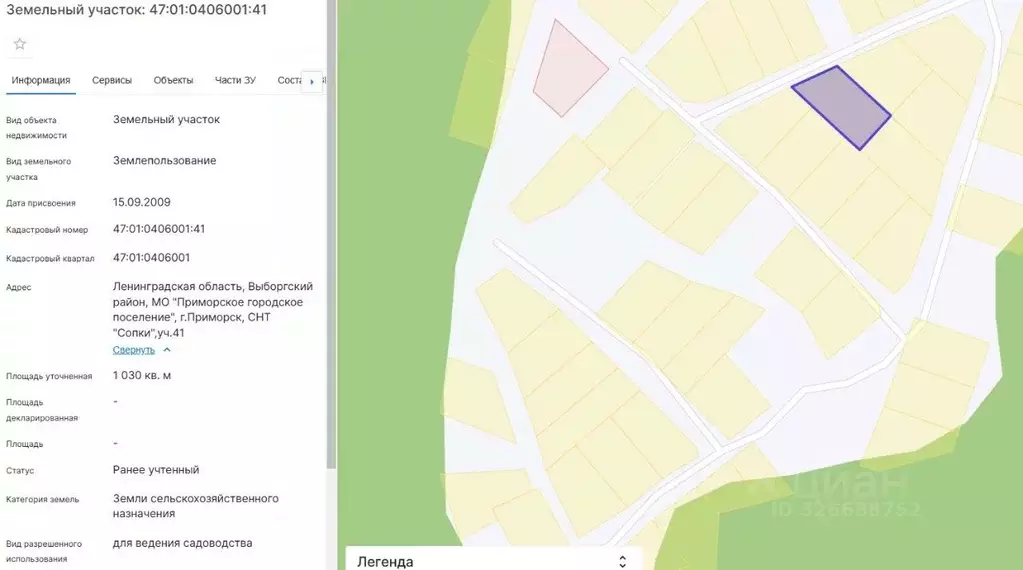Open the Сервисы tab

[112, 81]
